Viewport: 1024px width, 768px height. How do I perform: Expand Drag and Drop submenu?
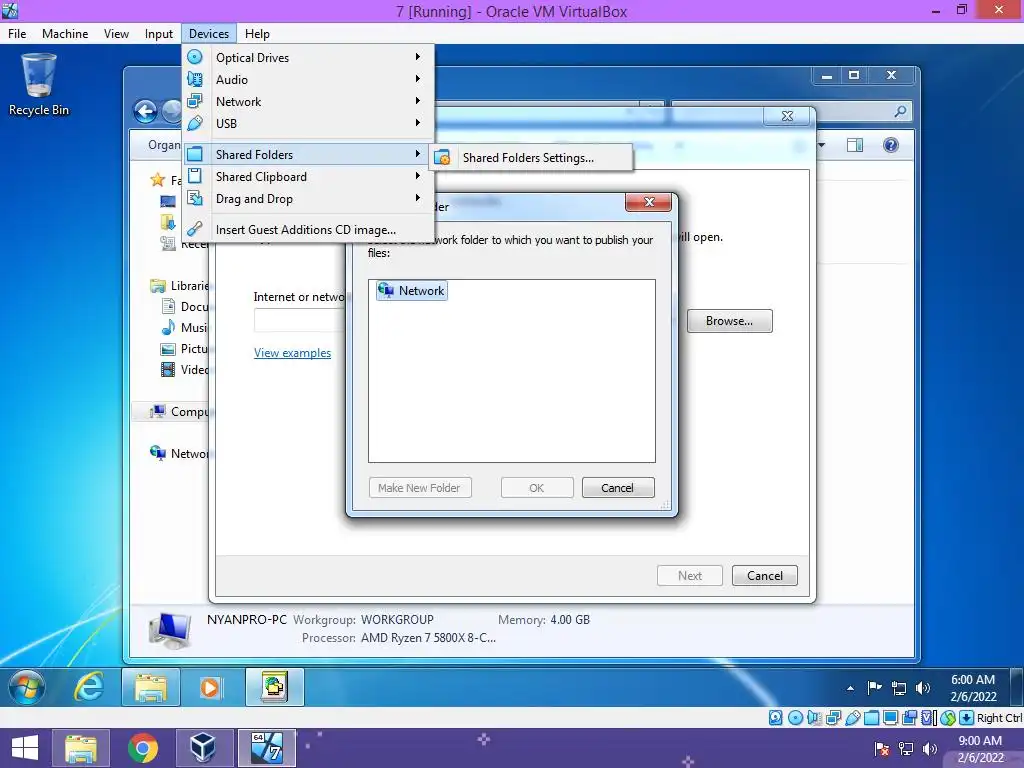(308, 199)
